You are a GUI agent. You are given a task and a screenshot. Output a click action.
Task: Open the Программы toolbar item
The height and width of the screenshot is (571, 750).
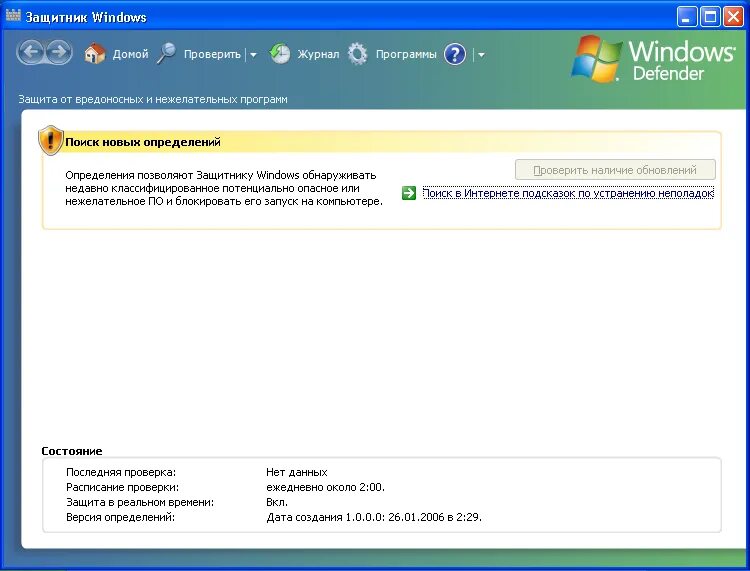pyautogui.click(x=406, y=55)
